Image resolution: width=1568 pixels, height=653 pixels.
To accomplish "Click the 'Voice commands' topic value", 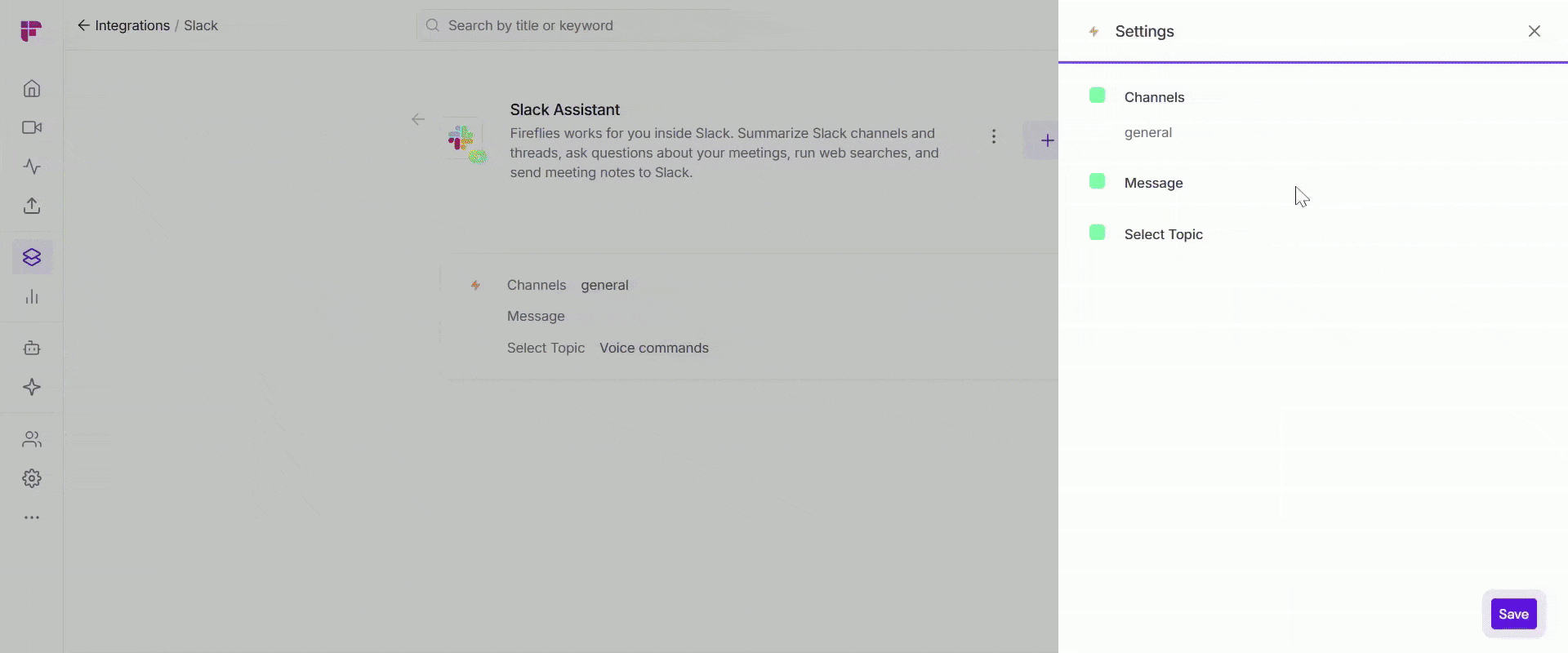I will click(653, 348).
